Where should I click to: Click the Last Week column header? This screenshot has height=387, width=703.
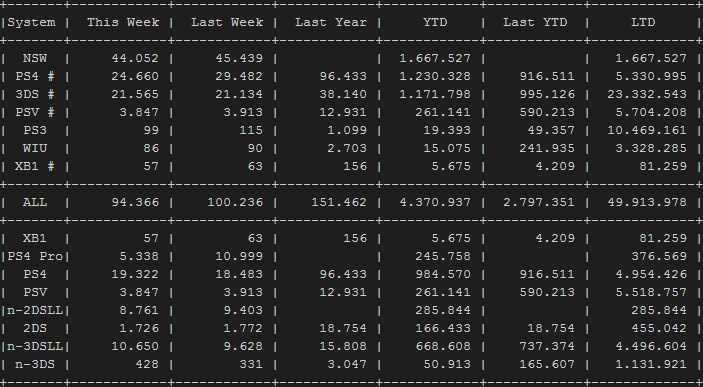227,22
